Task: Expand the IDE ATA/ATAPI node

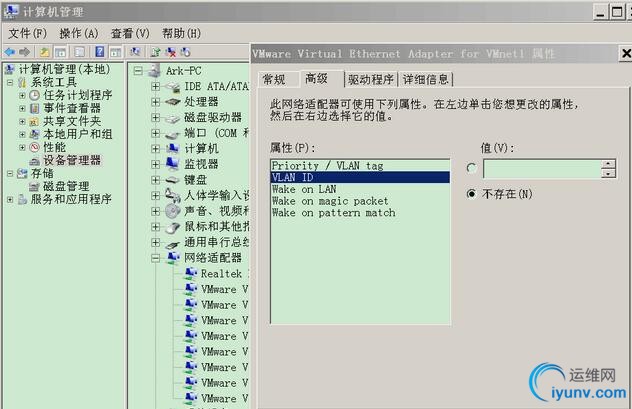Action: point(156,86)
